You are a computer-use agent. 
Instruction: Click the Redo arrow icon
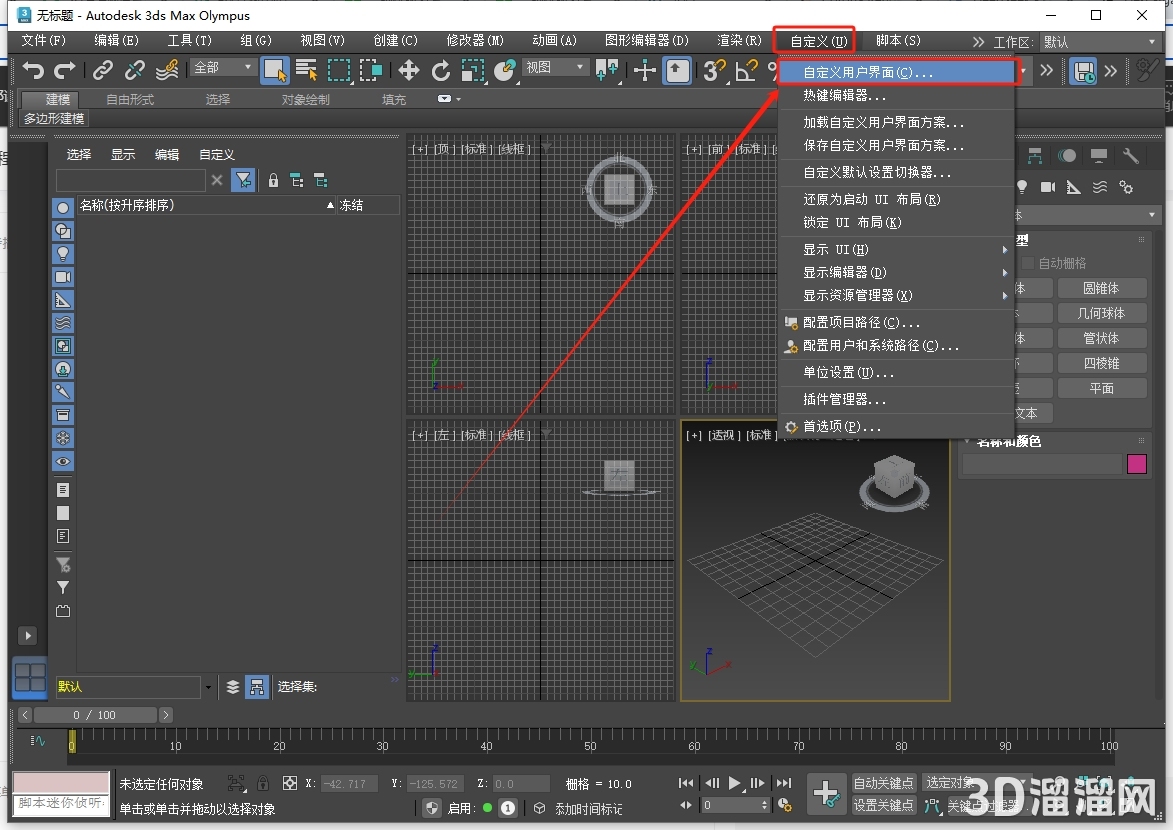(65, 70)
